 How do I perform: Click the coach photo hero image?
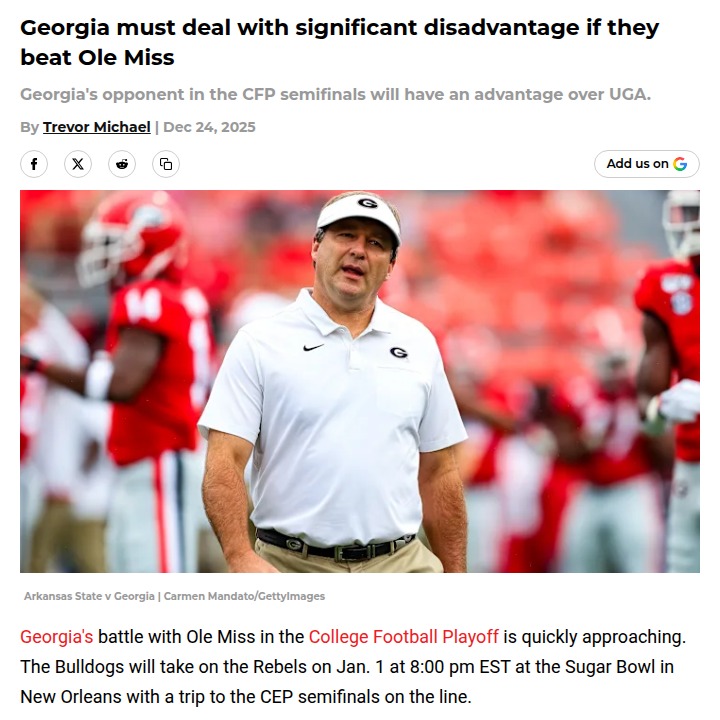coord(360,381)
